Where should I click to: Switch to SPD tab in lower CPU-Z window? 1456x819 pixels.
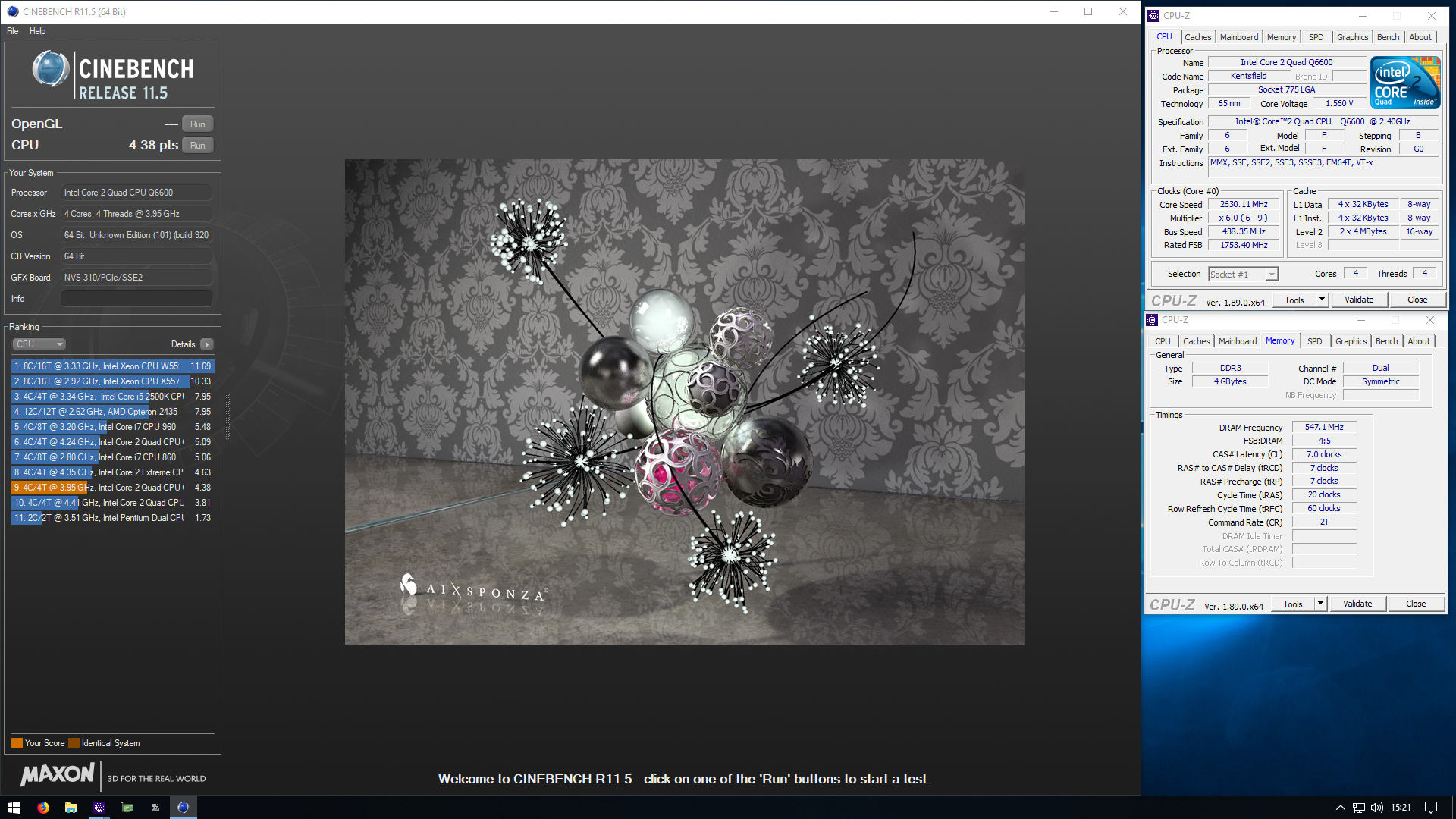pos(1314,341)
